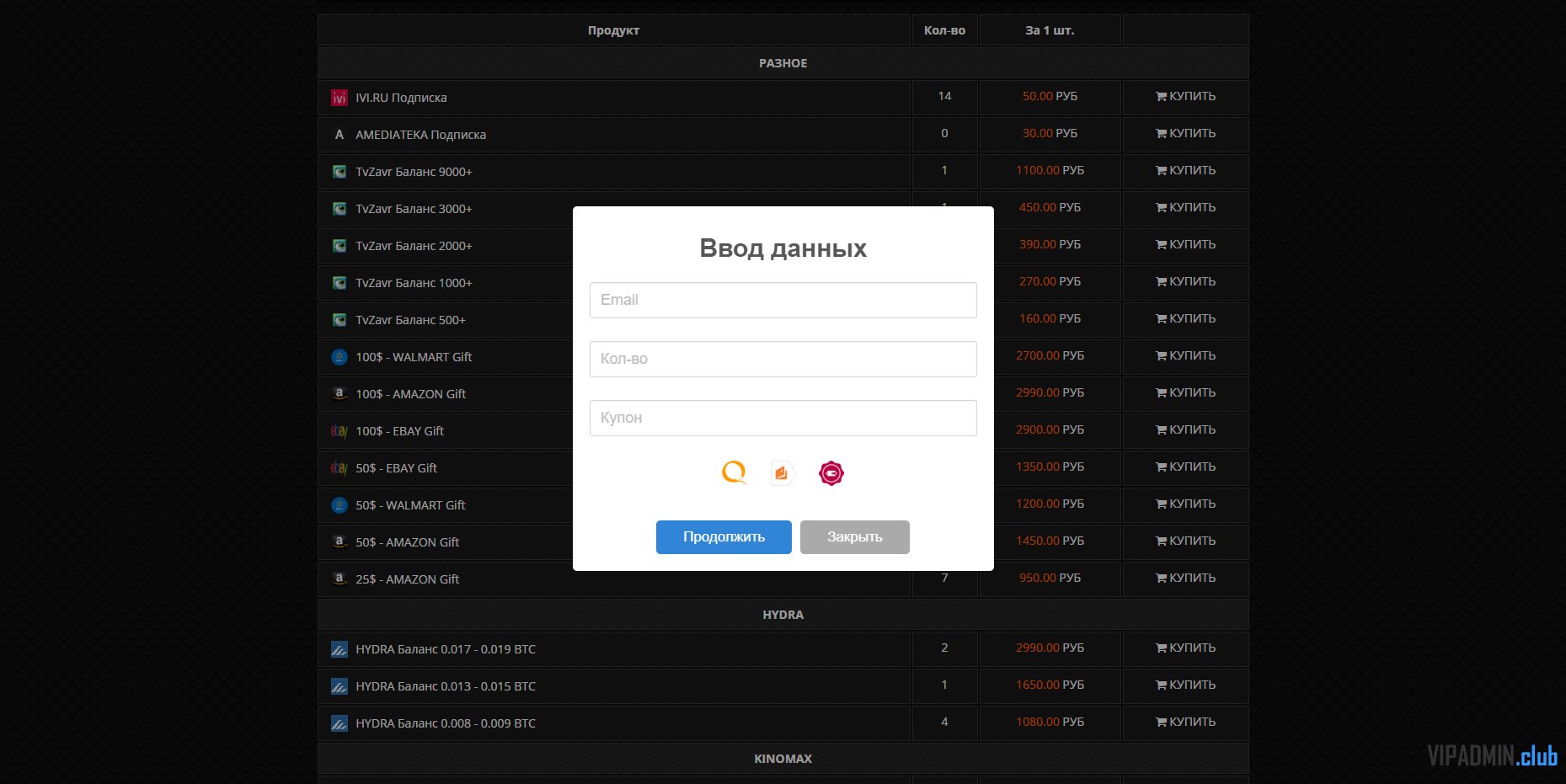Click the IVI.RU Подписка product name
The image size is (1566, 784).
pos(401,98)
